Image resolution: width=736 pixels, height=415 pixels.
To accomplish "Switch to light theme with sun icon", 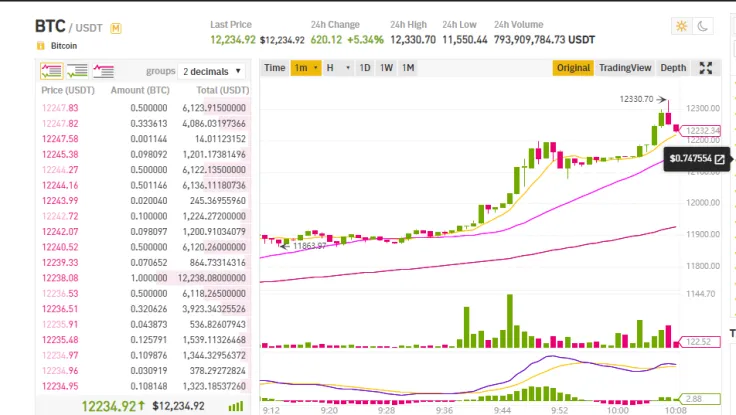I will 682,26.
